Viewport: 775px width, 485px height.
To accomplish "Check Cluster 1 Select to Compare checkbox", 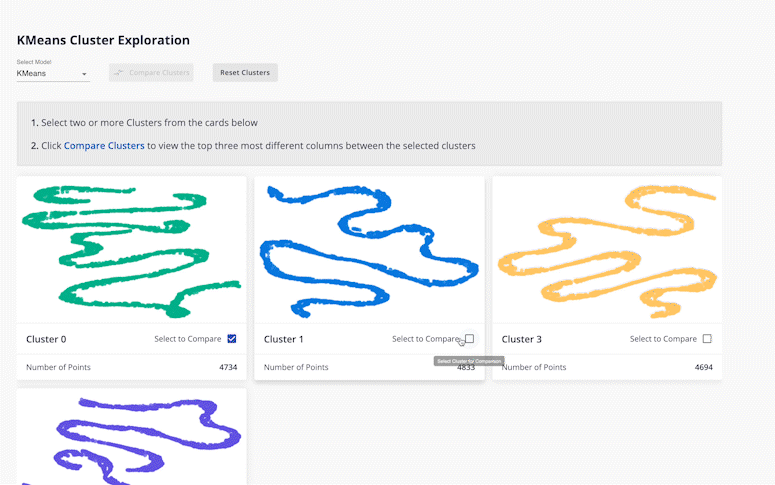I will point(470,339).
